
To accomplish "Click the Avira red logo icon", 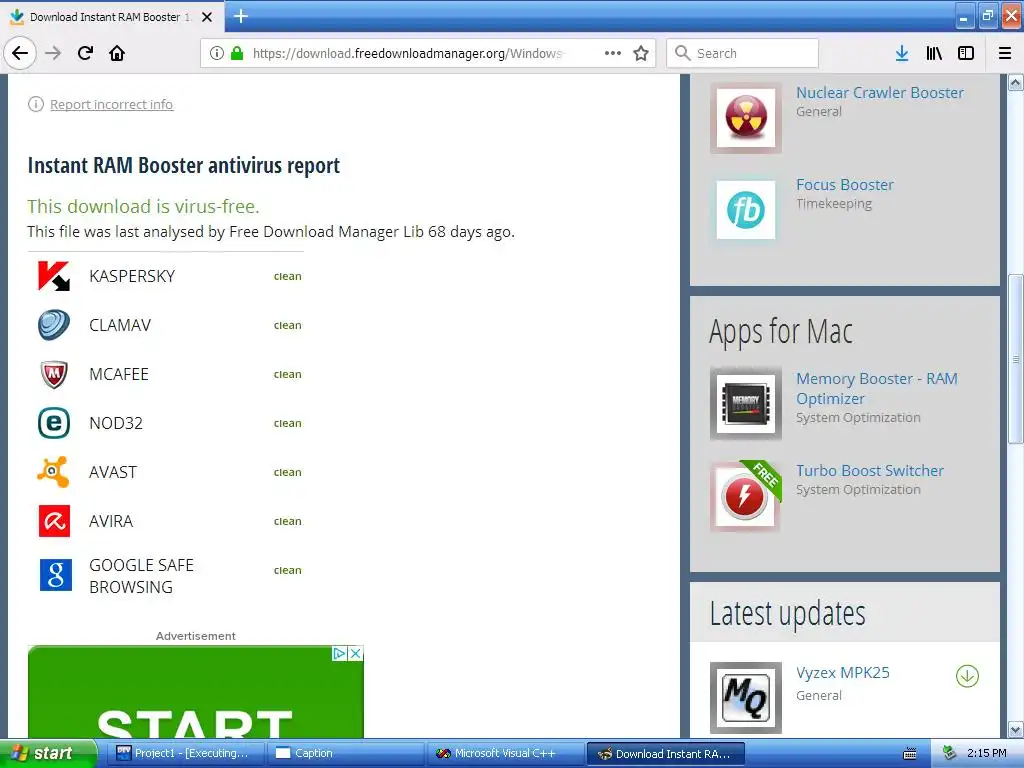I will (x=54, y=521).
